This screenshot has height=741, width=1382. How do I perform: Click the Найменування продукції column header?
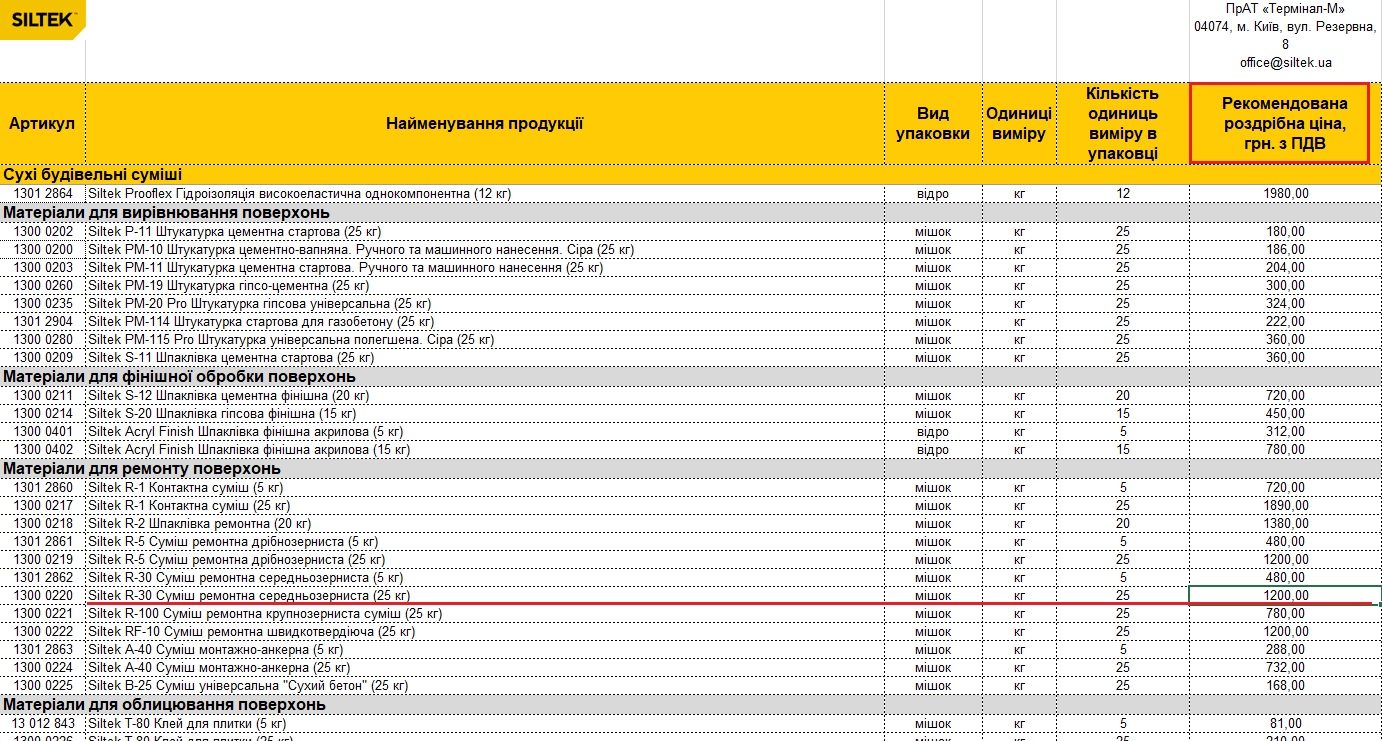tap(485, 124)
